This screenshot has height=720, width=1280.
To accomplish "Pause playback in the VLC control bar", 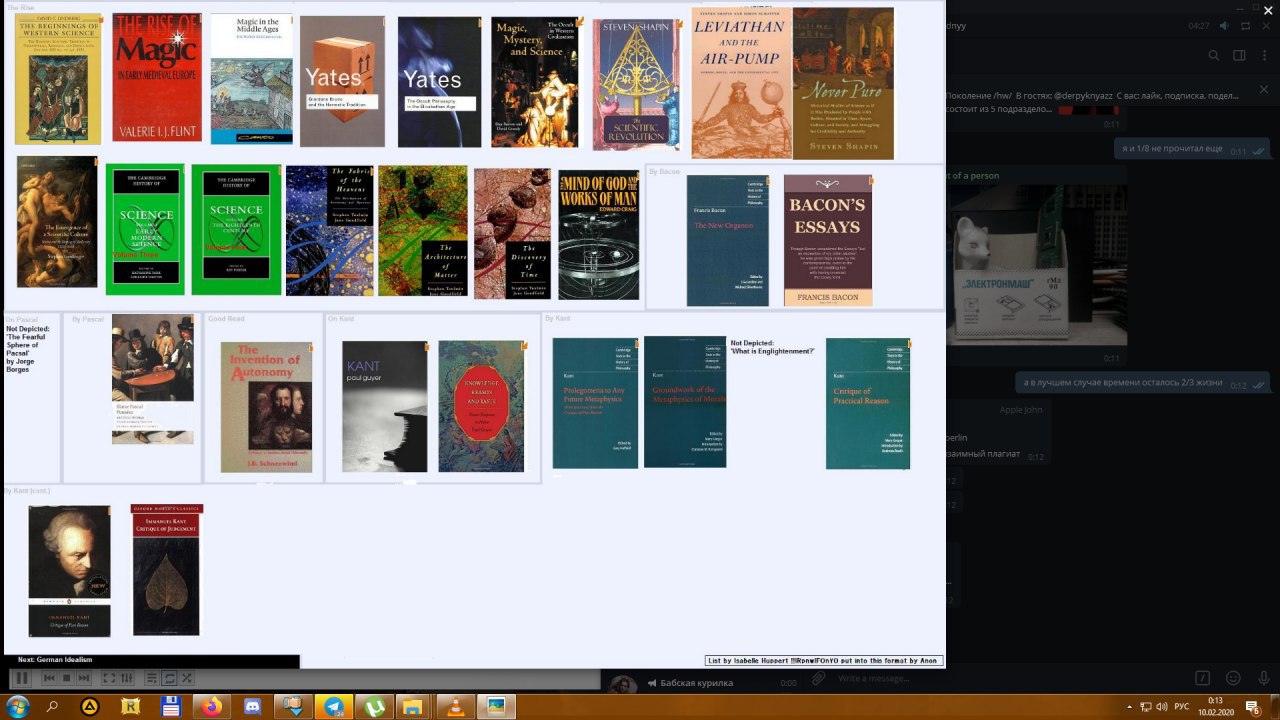I will click(x=20, y=678).
